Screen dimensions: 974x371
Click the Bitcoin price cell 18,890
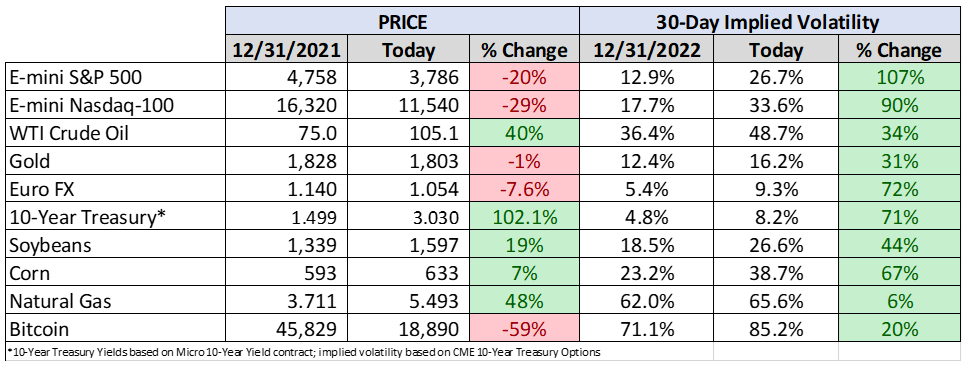pyautogui.click(x=406, y=329)
